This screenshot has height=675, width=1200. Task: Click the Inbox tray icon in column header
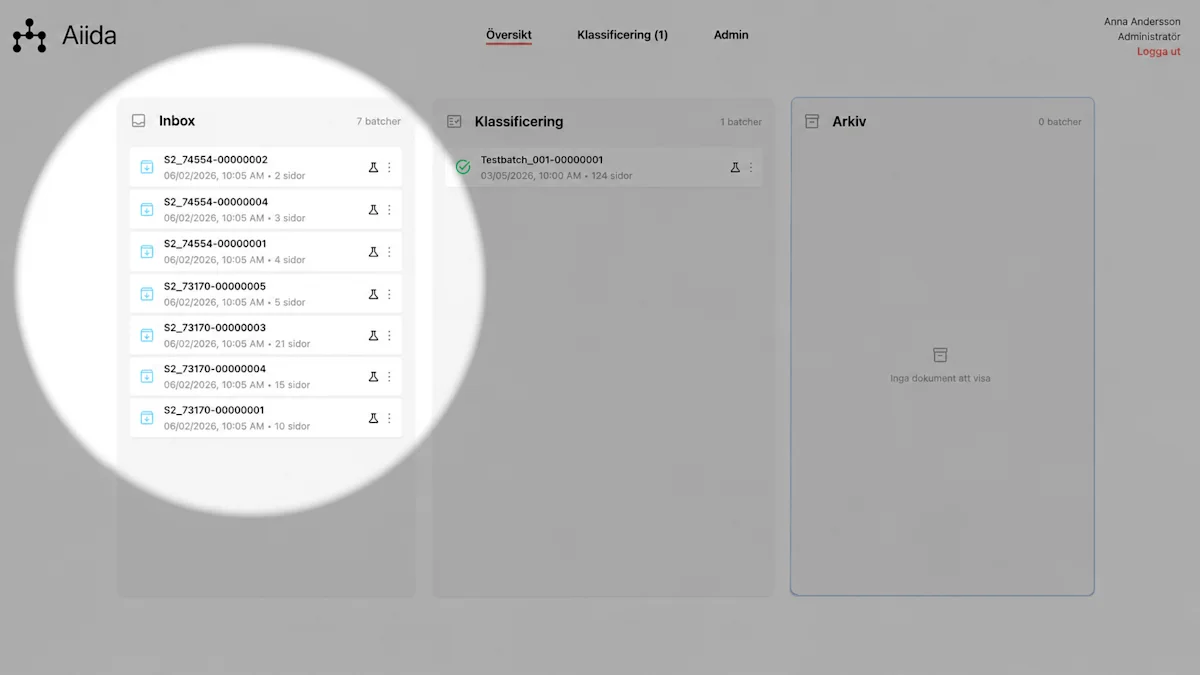[x=139, y=121]
